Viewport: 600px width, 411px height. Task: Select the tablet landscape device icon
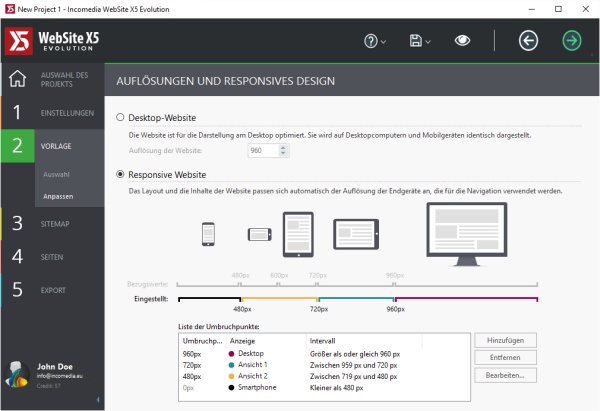click(356, 234)
